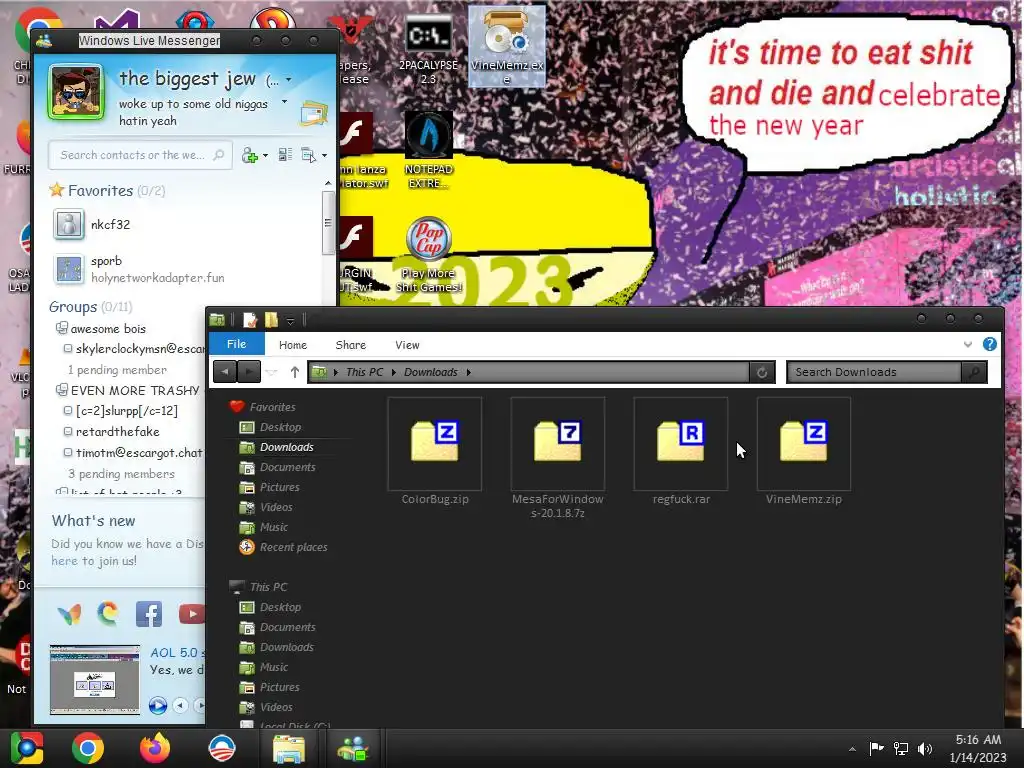Select the VineMemz.zip file in Downloads
Image resolution: width=1024 pixels, height=768 pixels.
point(804,451)
